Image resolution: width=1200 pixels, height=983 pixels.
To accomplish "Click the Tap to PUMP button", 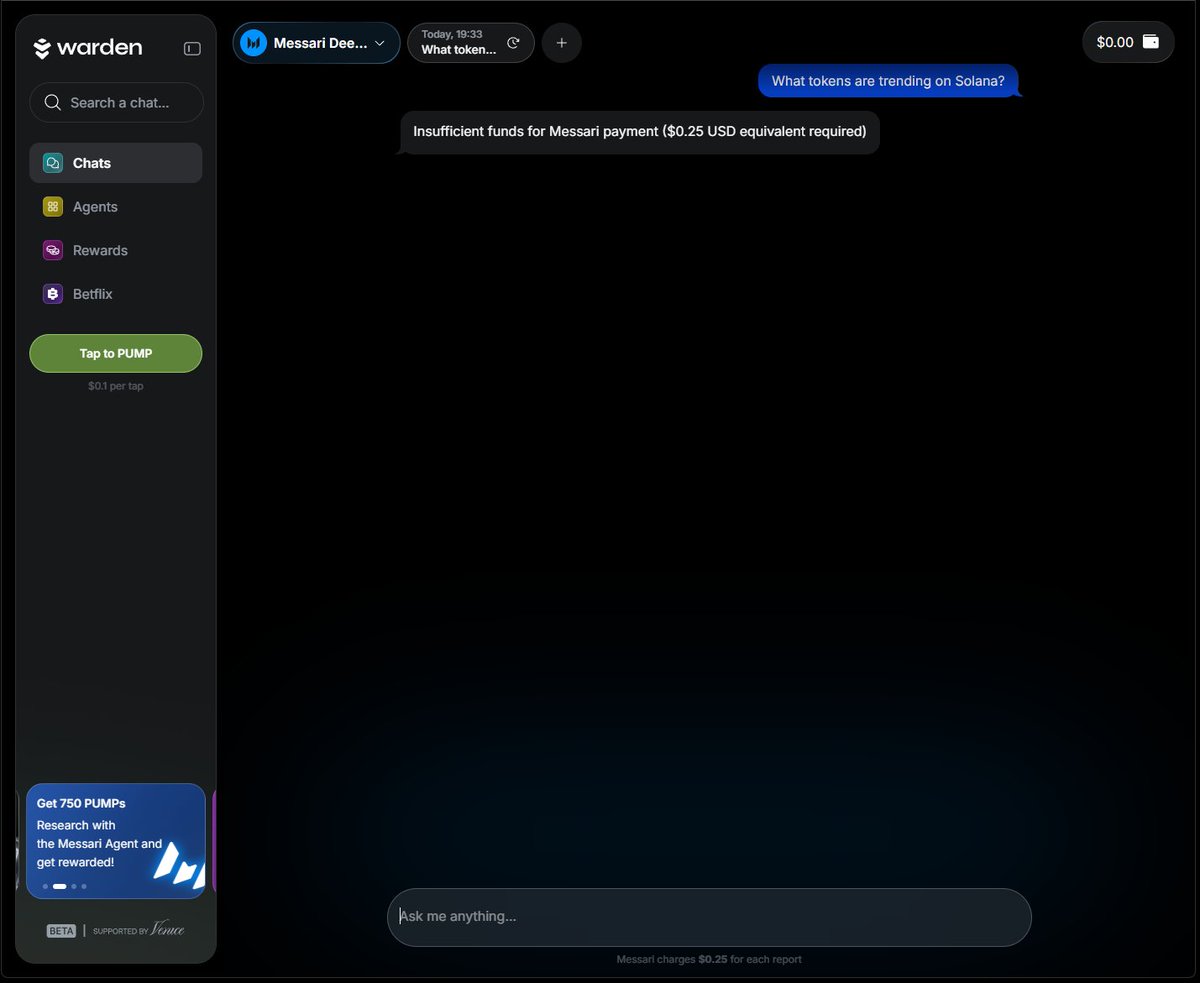I will tap(116, 353).
